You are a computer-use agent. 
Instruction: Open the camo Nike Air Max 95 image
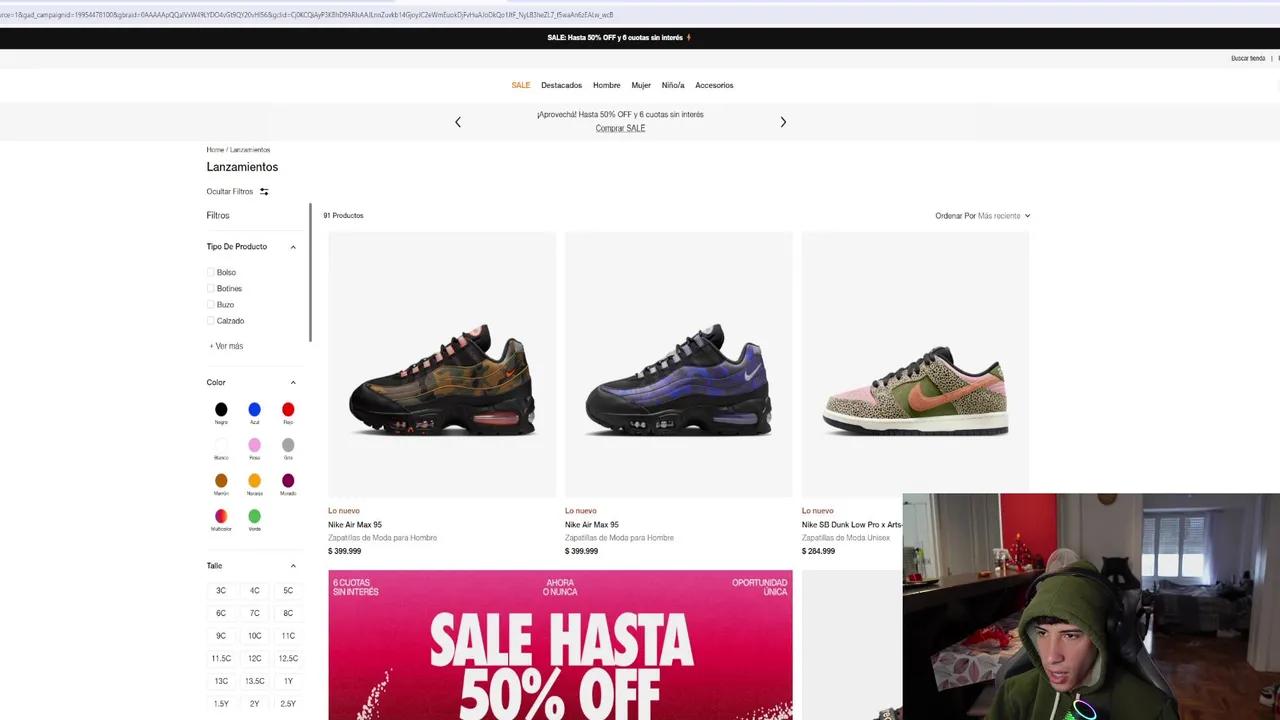(x=442, y=365)
